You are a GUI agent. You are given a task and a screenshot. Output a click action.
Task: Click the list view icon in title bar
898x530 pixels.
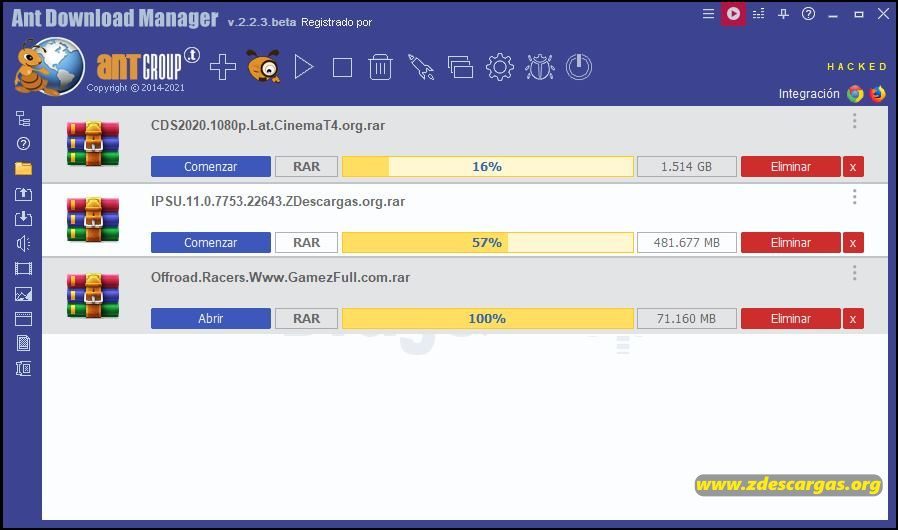759,14
